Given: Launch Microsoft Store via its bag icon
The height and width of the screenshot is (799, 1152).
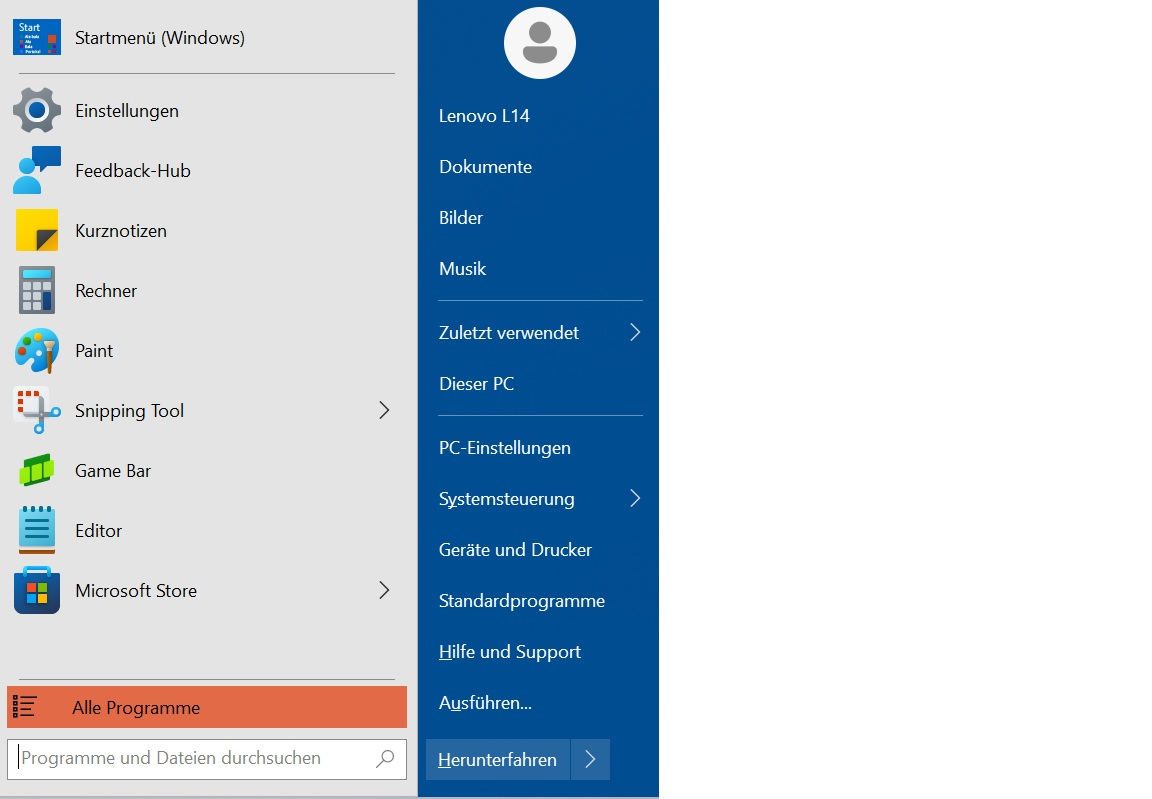Looking at the screenshot, I should coord(37,590).
